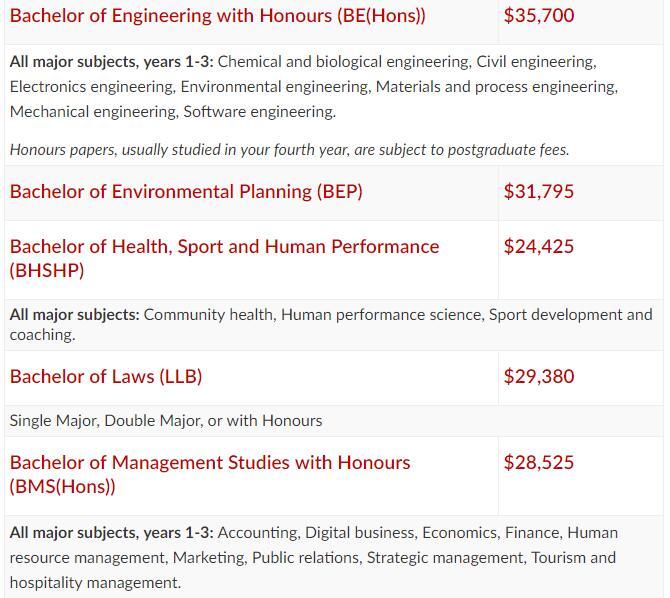Open Bachelor of Environmental Planning (BEP) link
The image size is (670, 598).
(186, 191)
